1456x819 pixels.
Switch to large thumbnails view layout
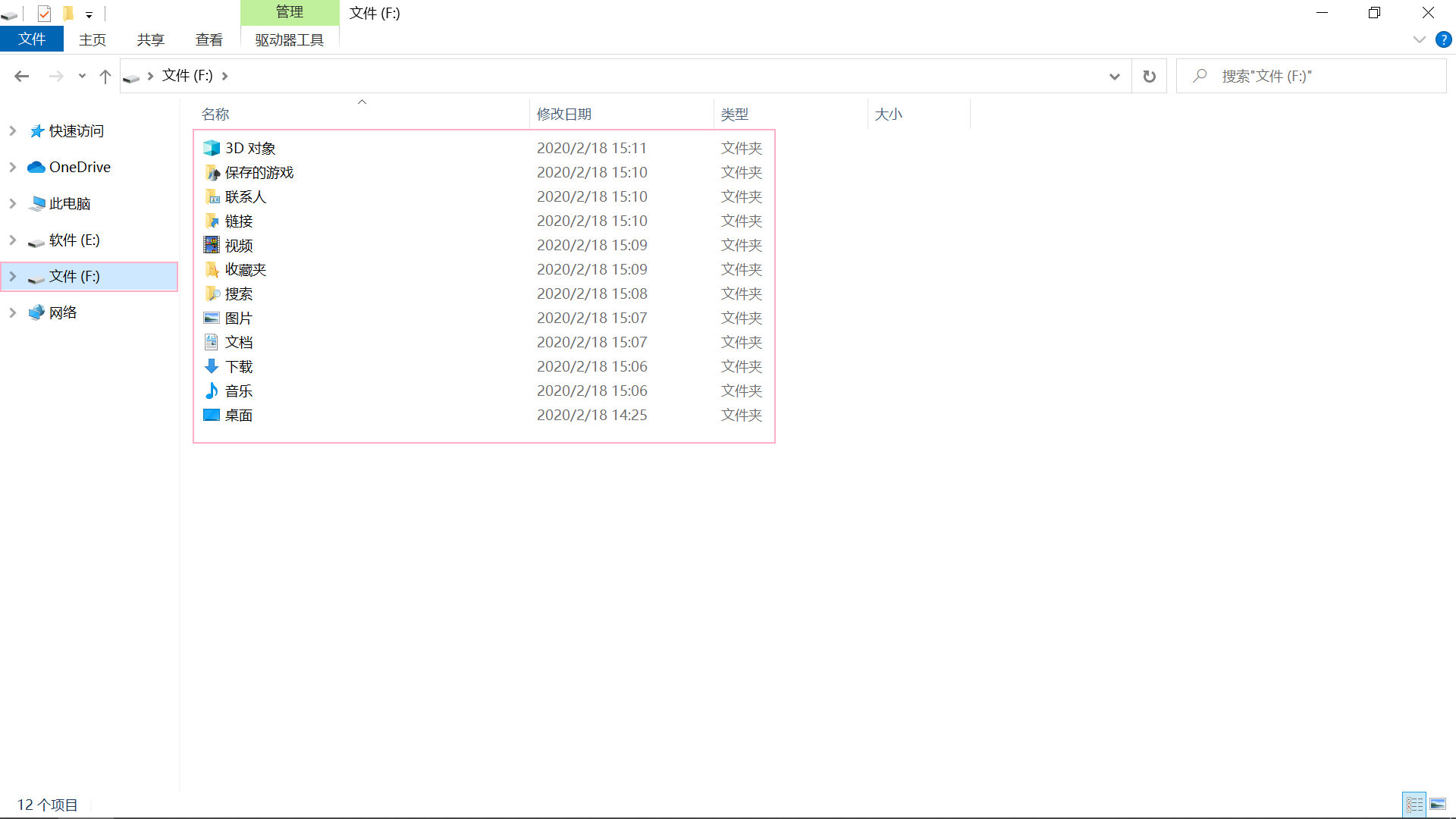[x=1438, y=805]
